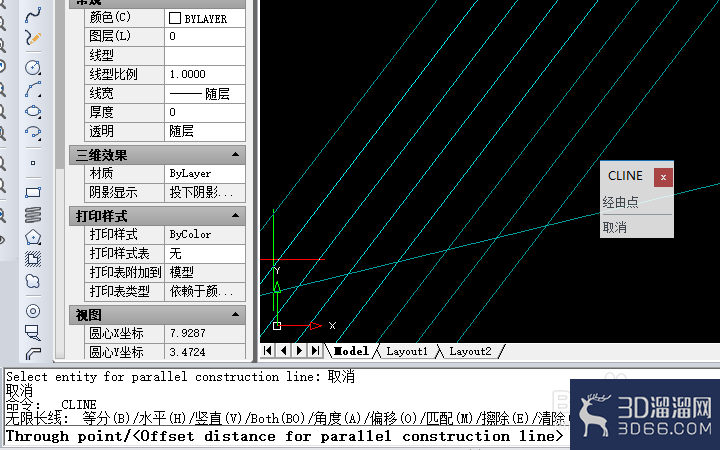This screenshot has height=450, width=720.
Task: Select the Circle tool
Action: [x=33, y=68]
